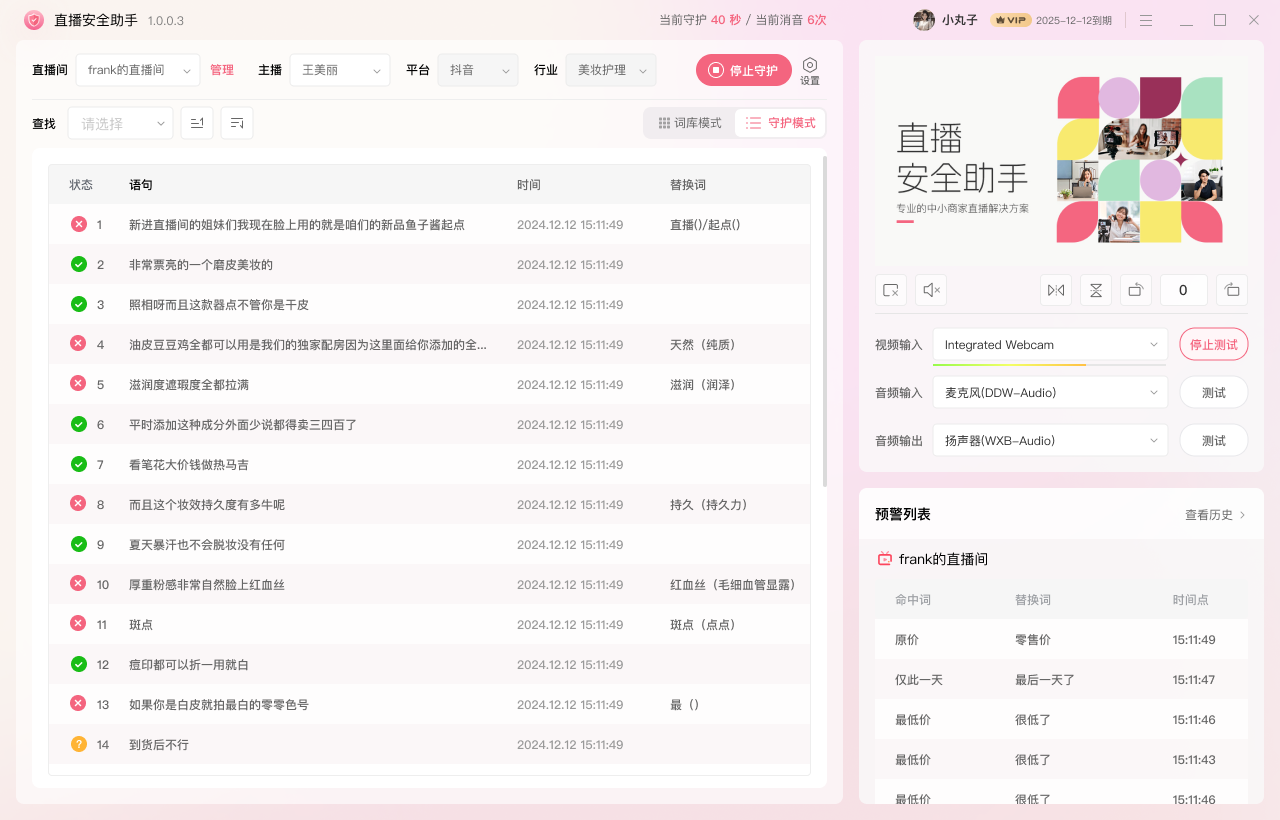Click the red error icon of row 8

click(x=79, y=504)
